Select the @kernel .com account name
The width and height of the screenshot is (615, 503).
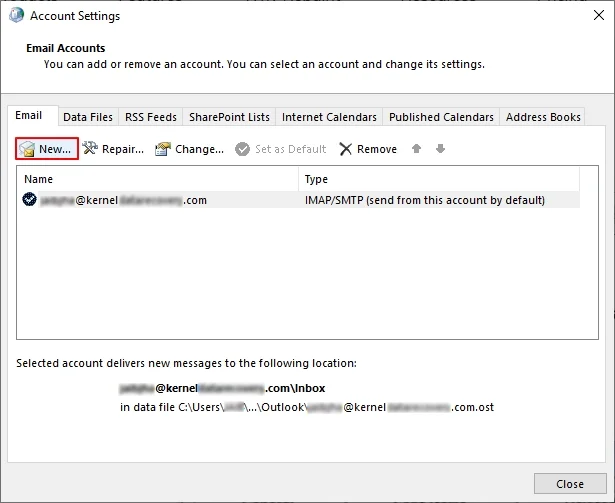pyautogui.click(x=123, y=200)
